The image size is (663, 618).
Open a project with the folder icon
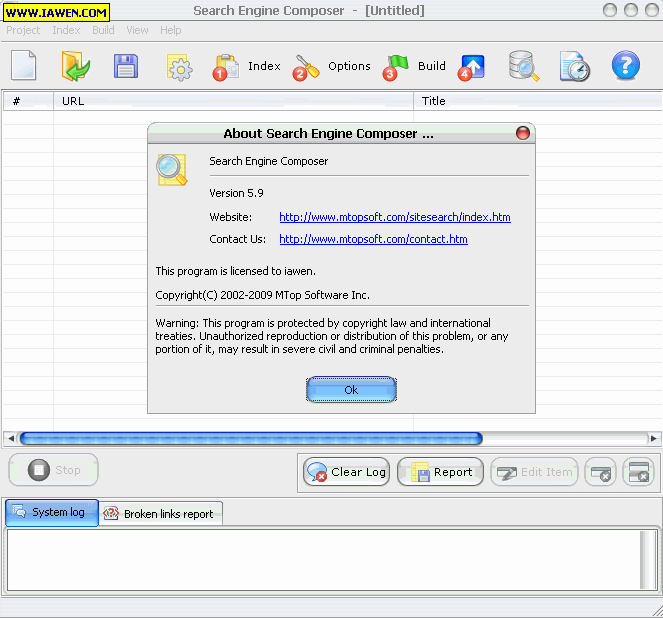tap(76, 66)
